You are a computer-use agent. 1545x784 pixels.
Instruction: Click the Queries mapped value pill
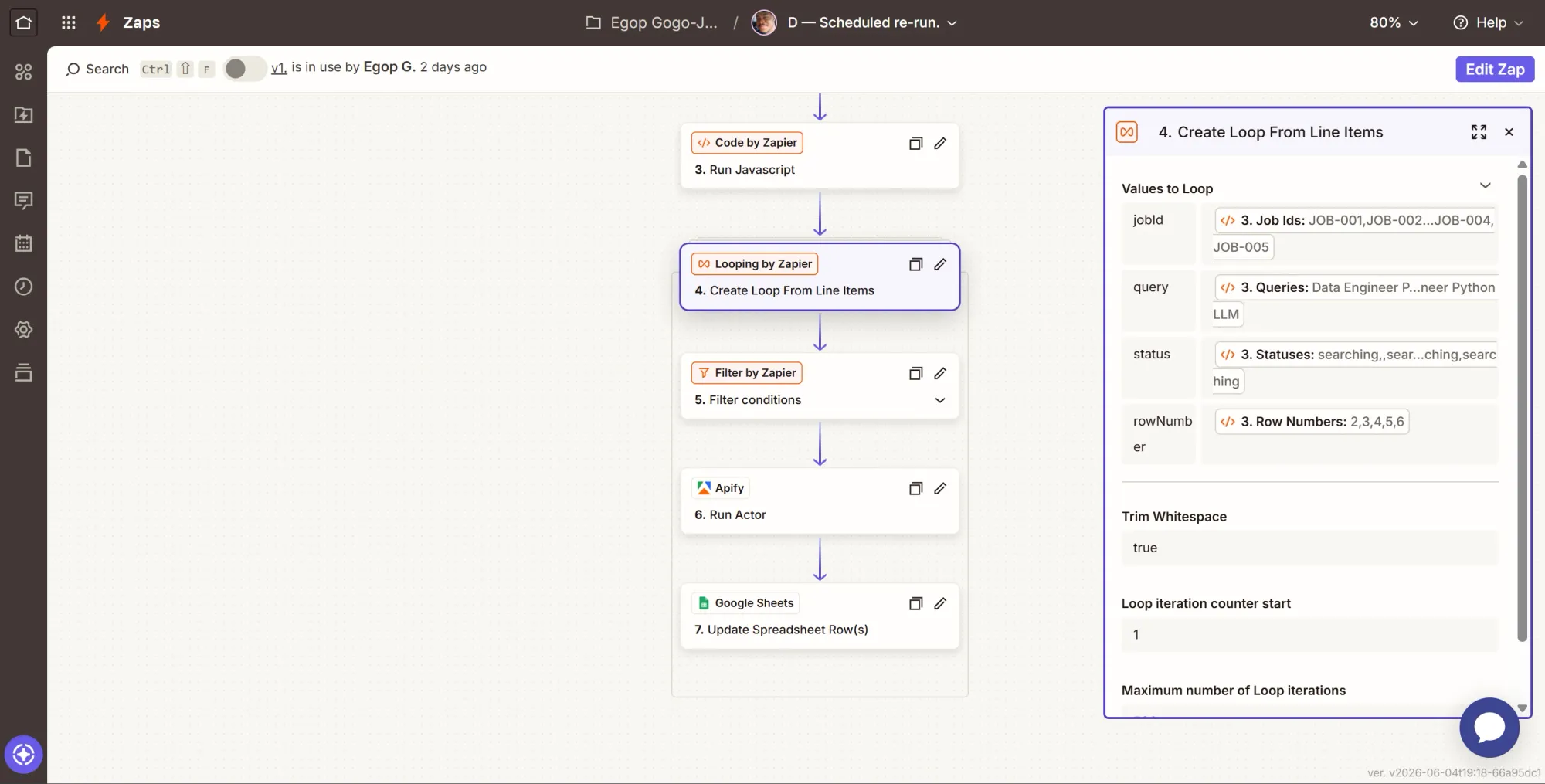pos(1353,300)
